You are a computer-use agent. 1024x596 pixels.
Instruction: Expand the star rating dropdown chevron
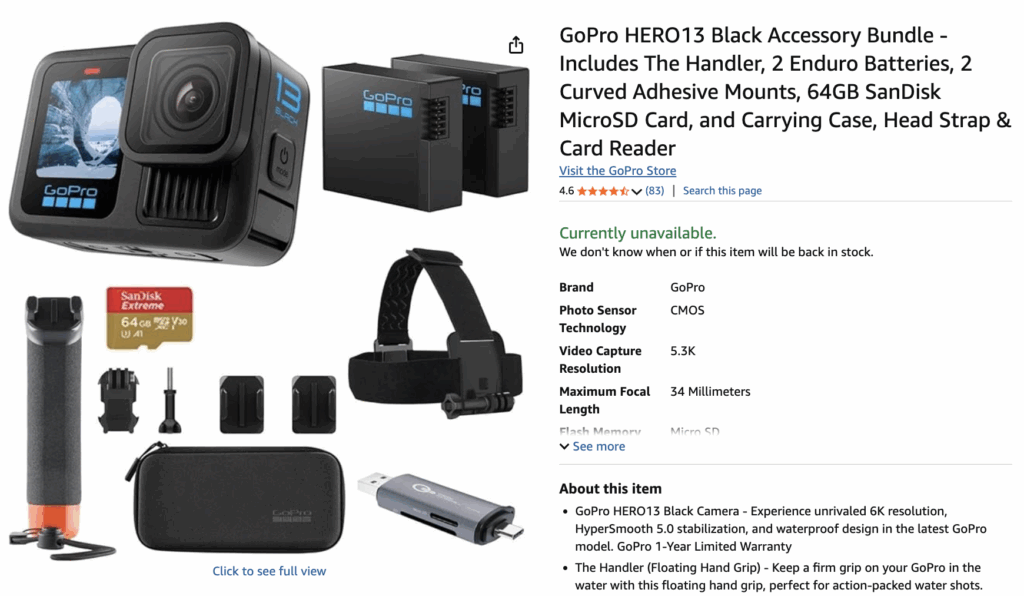tap(636, 191)
